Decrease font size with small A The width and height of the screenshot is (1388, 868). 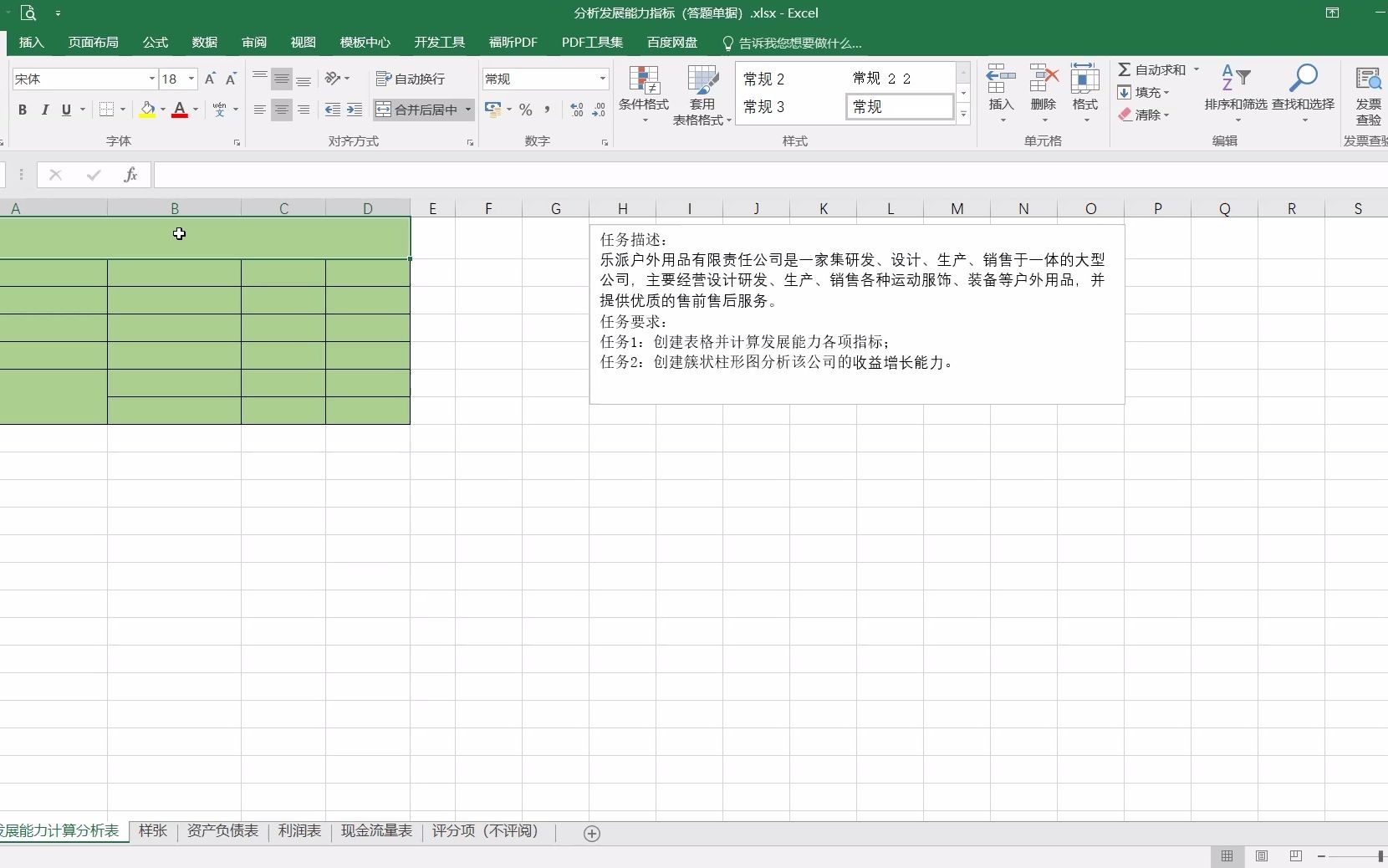point(231,79)
